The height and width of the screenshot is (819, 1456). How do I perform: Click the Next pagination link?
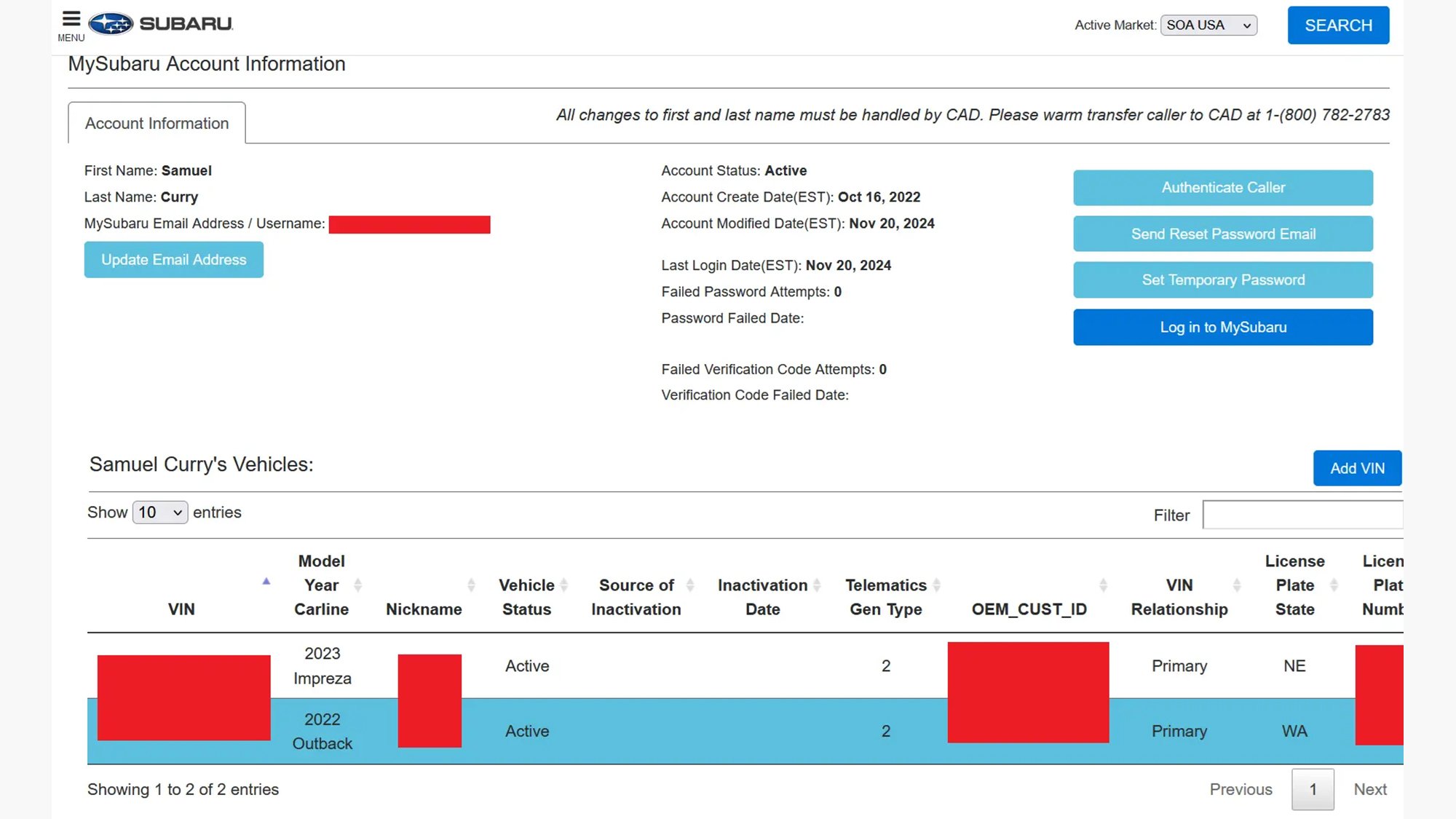[1369, 790]
